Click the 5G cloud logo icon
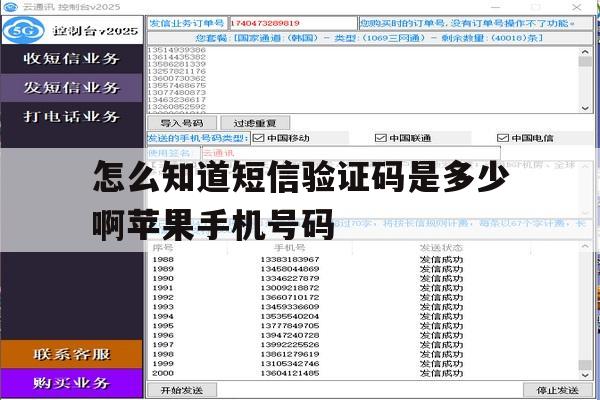The height and width of the screenshot is (400, 600). click(x=24, y=30)
